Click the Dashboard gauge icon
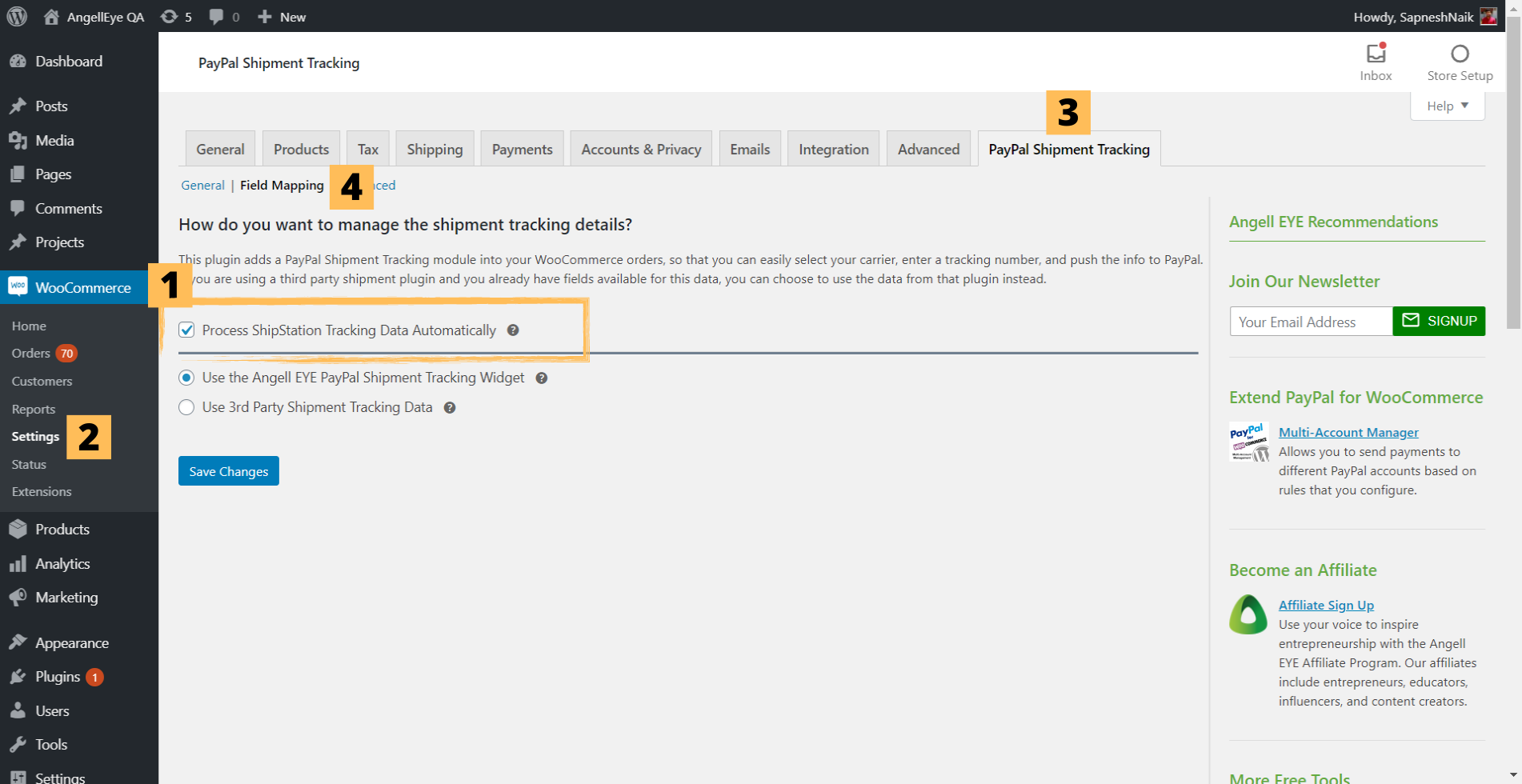This screenshot has height=784, width=1522. [18, 62]
